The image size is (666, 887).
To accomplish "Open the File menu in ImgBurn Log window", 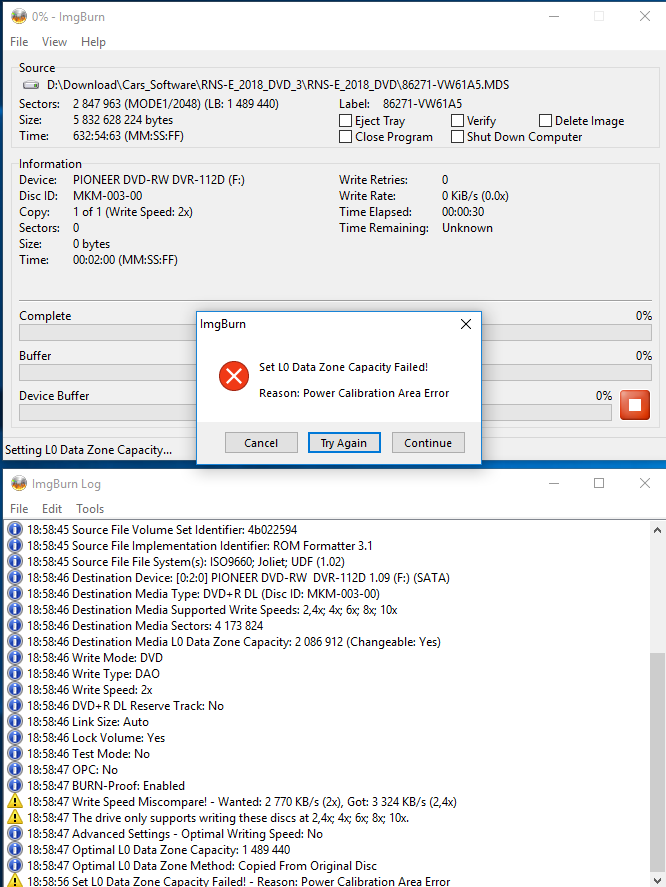I will 19,509.
